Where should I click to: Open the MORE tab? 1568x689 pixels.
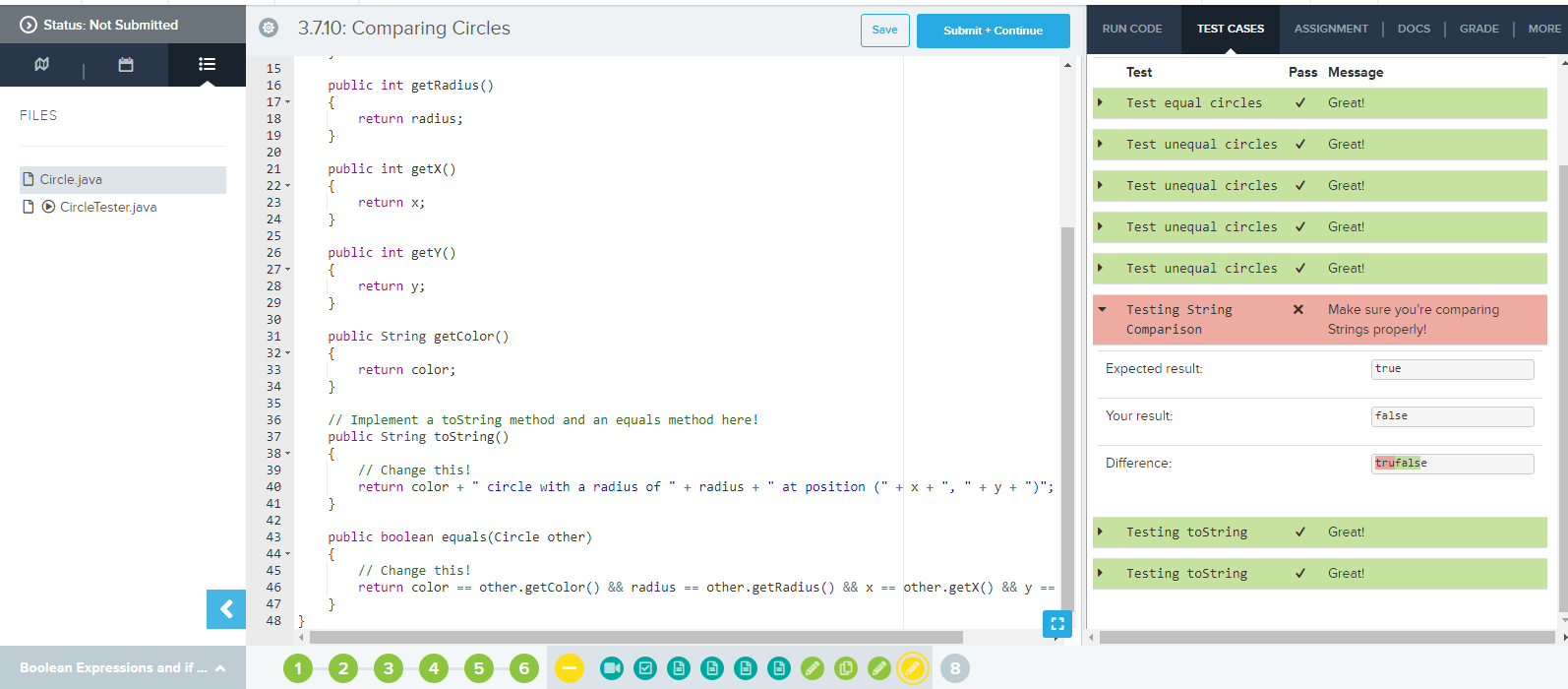(1544, 29)
